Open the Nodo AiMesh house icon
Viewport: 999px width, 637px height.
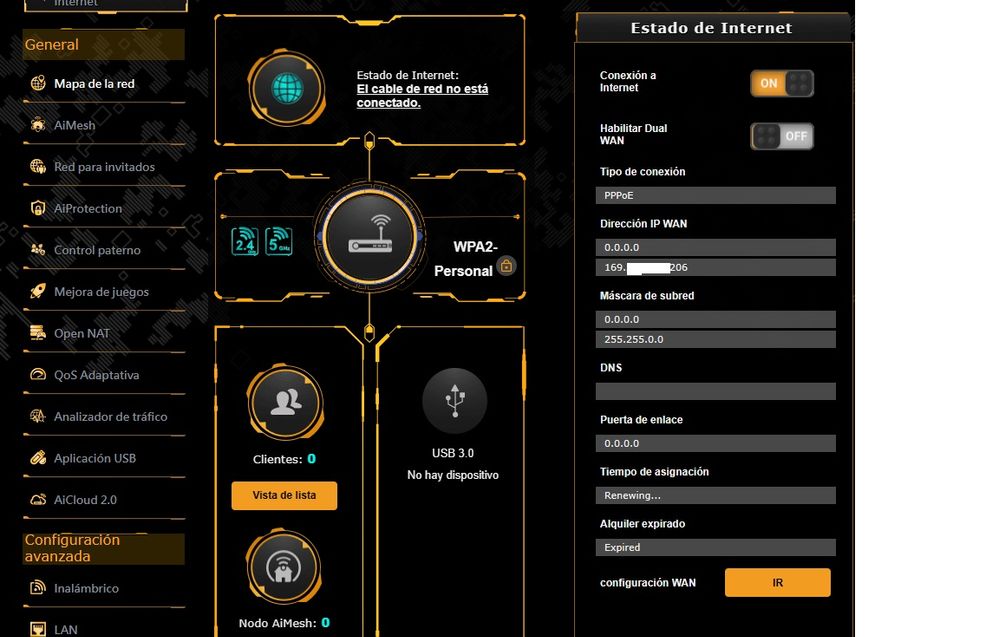(x=284, y=567)
